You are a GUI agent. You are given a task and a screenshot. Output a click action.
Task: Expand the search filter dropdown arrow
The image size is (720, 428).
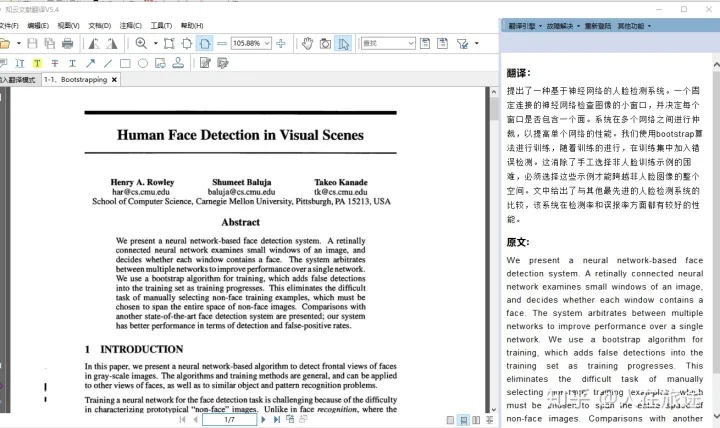click(477, 43)
